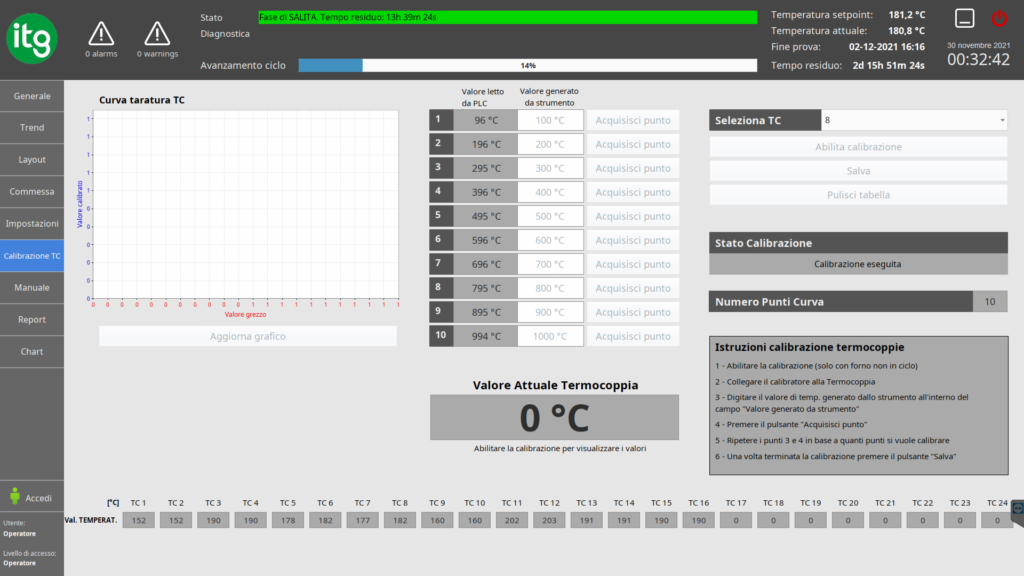Image resolution: width=1024 pixels, height=576 pixels.
Task: Click Acquisisci punto for row 10
Action: (633, 336)
